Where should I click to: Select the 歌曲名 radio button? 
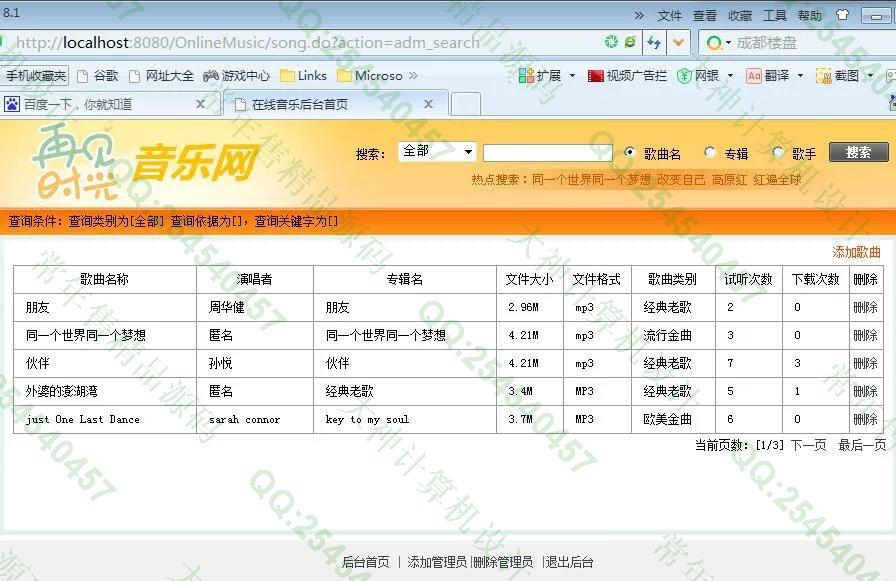[629, 153]
